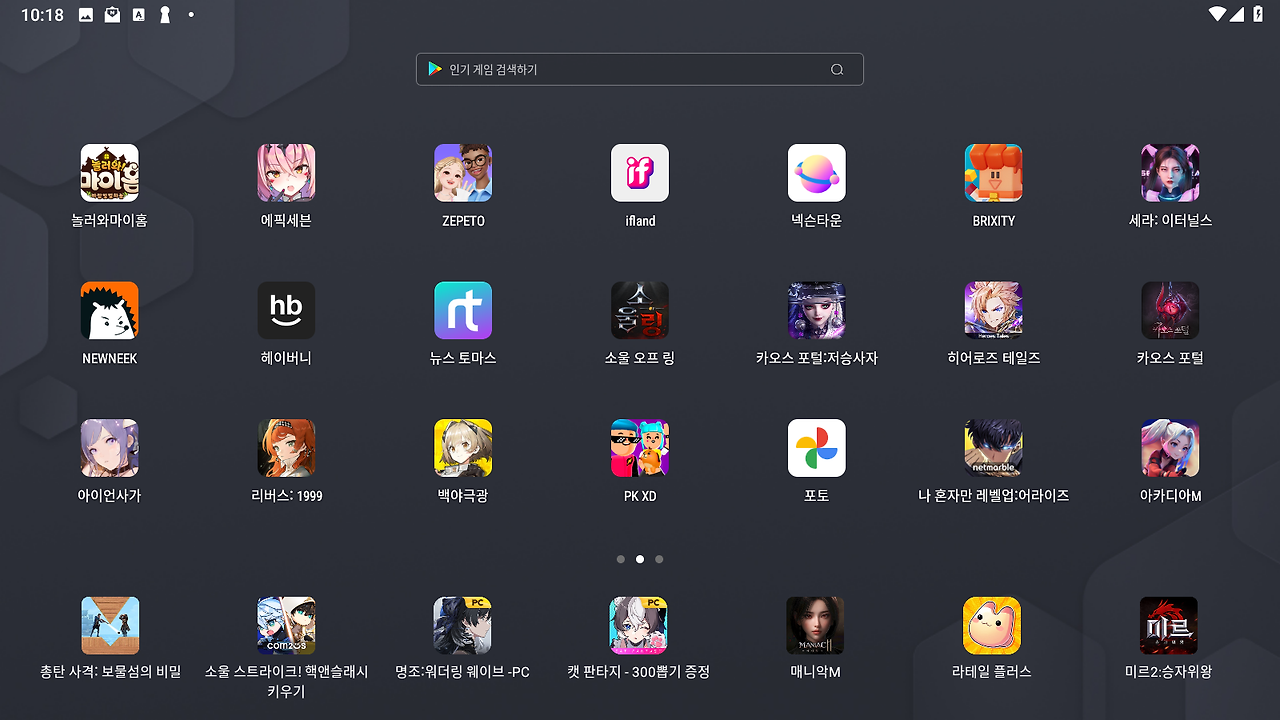This screenshot has height=720, width=1280.
Task: Open the ZEPETO app icon
Action: tap(463, 173)
